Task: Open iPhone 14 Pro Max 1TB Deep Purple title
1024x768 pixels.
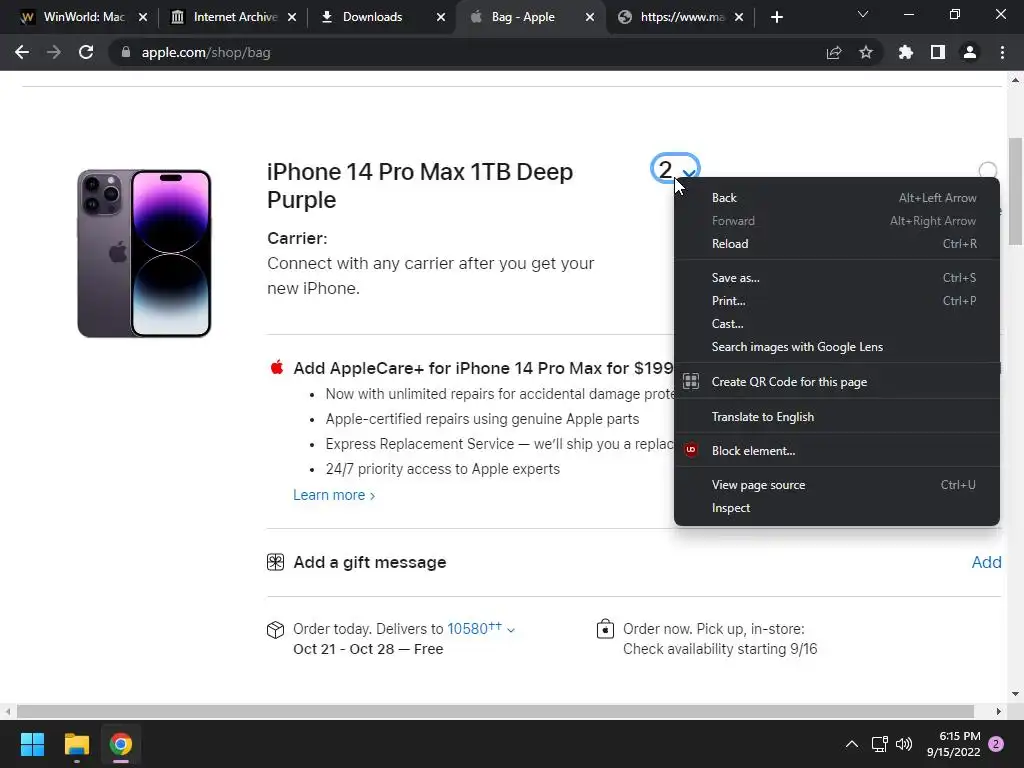Action: pyautogui.click(x=420, y=185)
